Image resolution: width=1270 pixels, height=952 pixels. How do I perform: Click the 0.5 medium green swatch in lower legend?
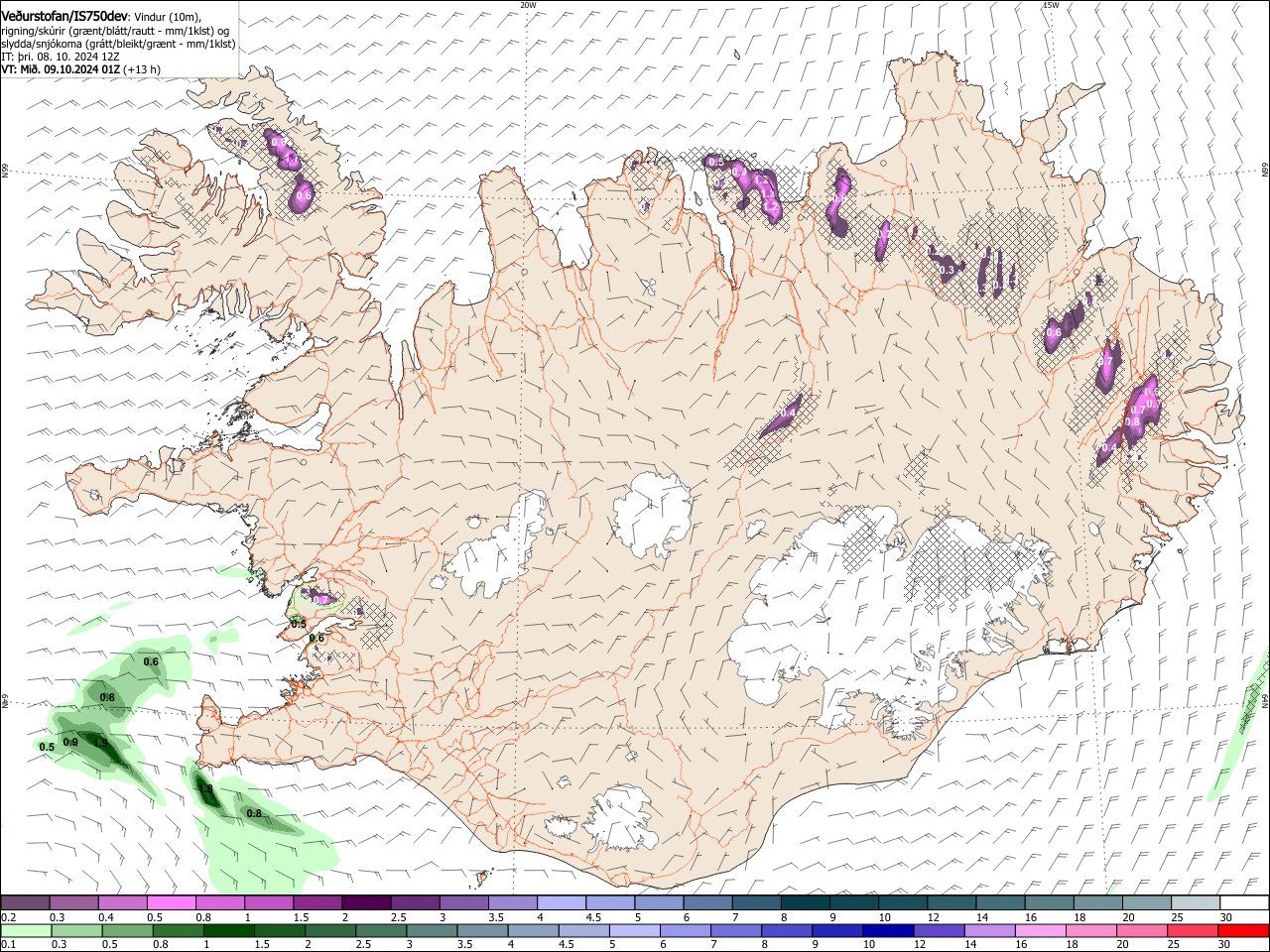click(127, 930)
